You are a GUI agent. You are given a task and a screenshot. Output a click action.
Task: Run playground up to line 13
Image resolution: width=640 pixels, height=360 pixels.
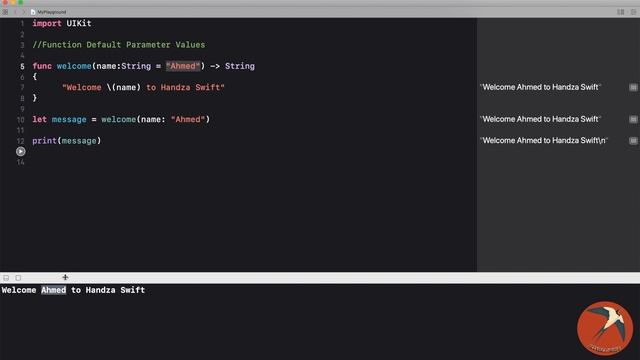(21, 151)
